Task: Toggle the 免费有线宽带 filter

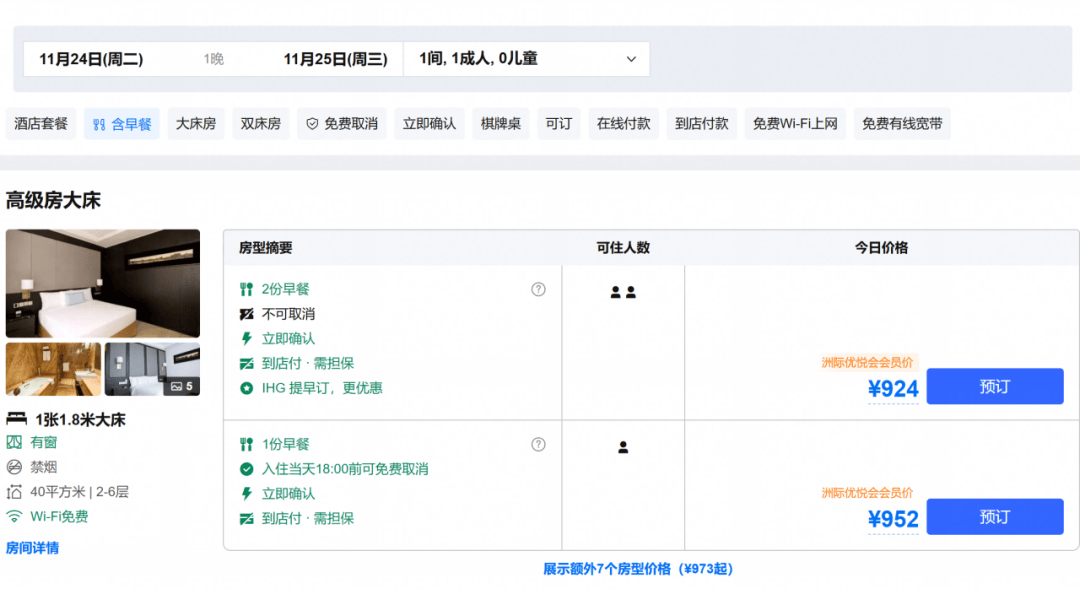Action: point(902,124)
